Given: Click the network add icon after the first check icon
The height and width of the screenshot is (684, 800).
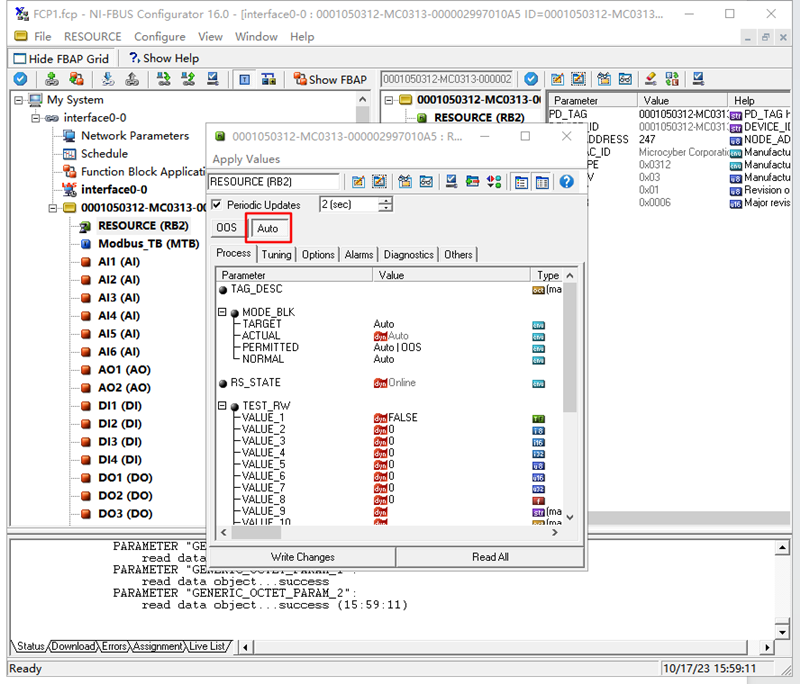Looking at the screenshot, I should coord(52,79).
